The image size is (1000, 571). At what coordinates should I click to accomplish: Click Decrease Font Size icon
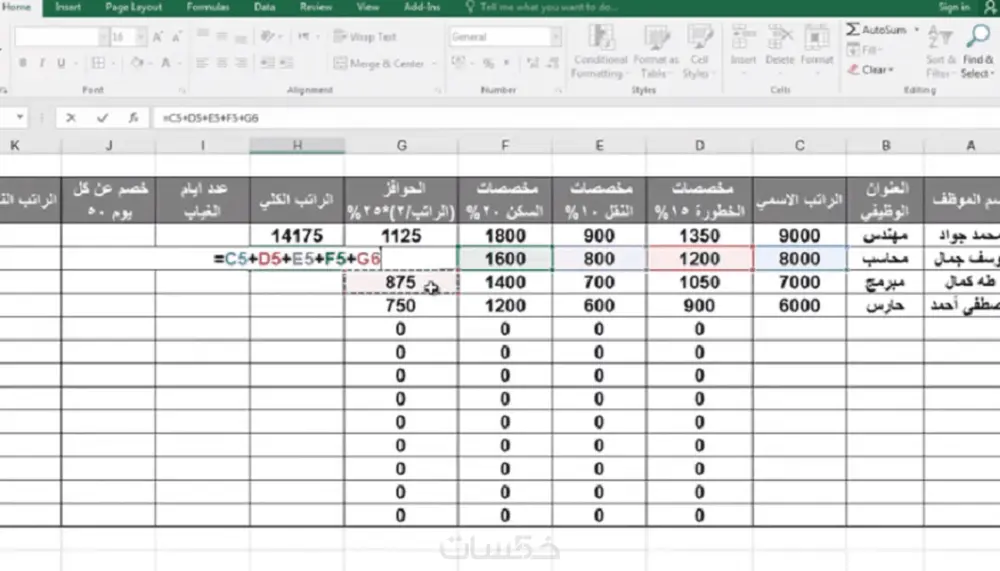point(177,37)
